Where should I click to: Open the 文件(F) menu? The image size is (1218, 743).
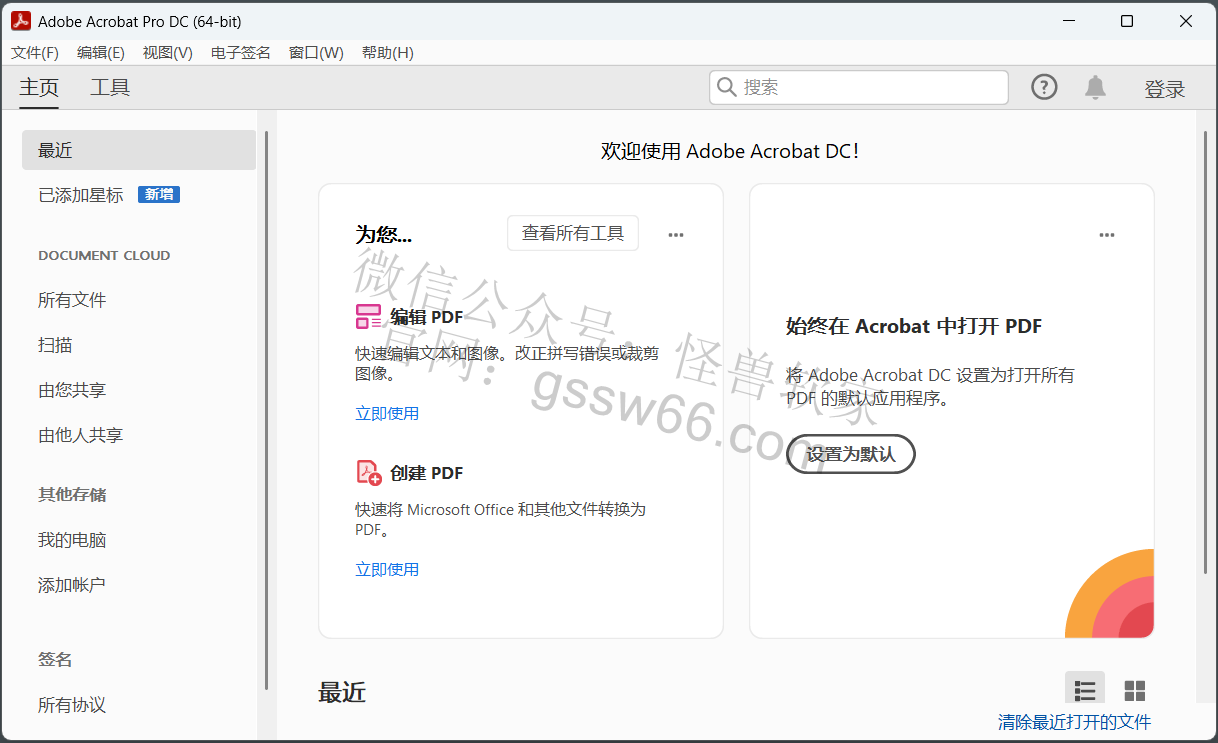[35, 53]
